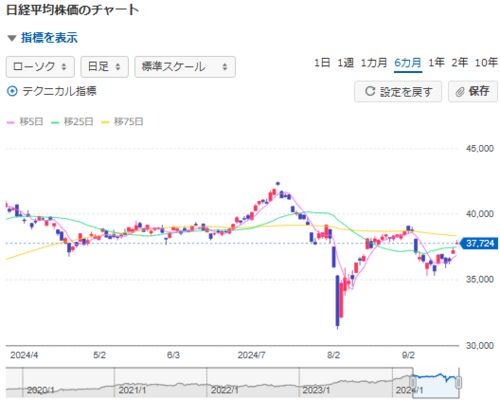Image resolution: width=500 pixels, height=400 pixels.
Task: Select the 1カ月 range tab
Action: [x=374, y=63]
